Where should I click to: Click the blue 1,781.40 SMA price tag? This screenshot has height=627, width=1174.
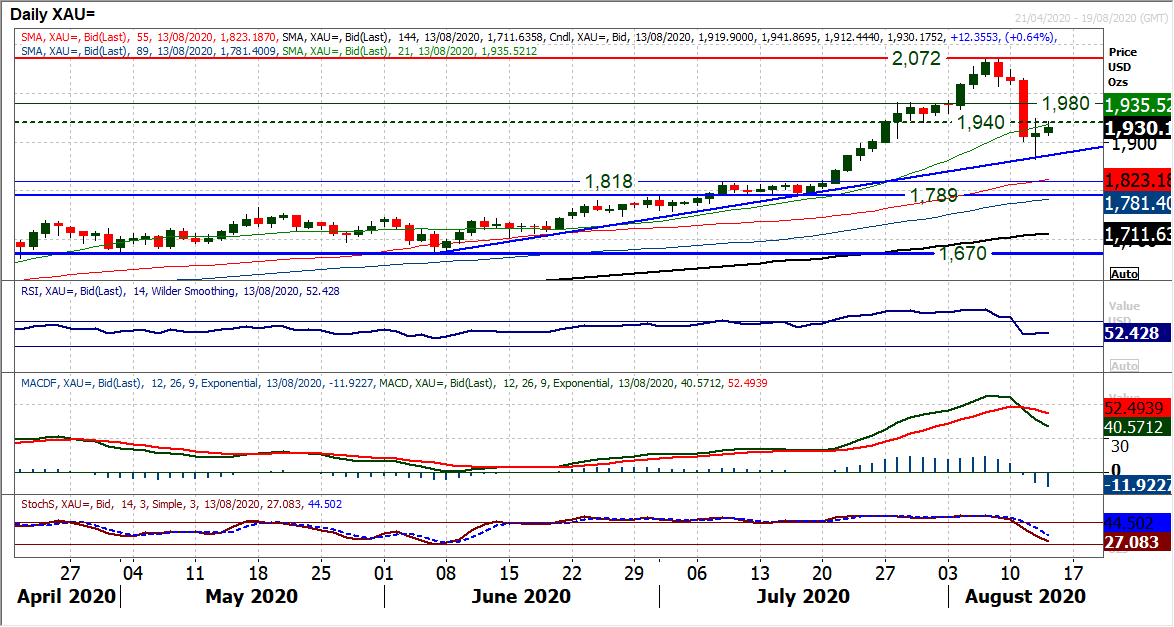pos(1138,204)
